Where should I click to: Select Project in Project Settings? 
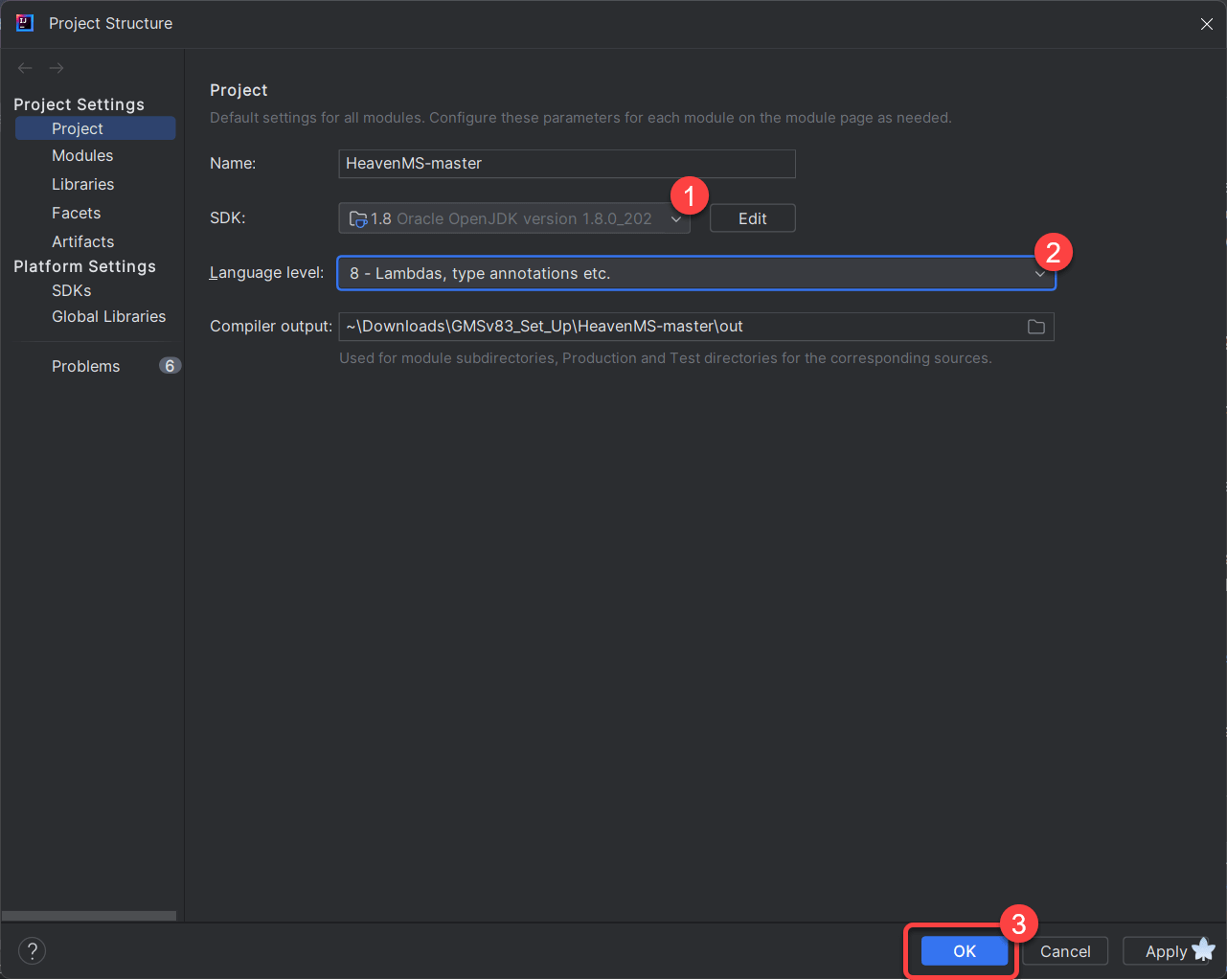pos(96,128)
